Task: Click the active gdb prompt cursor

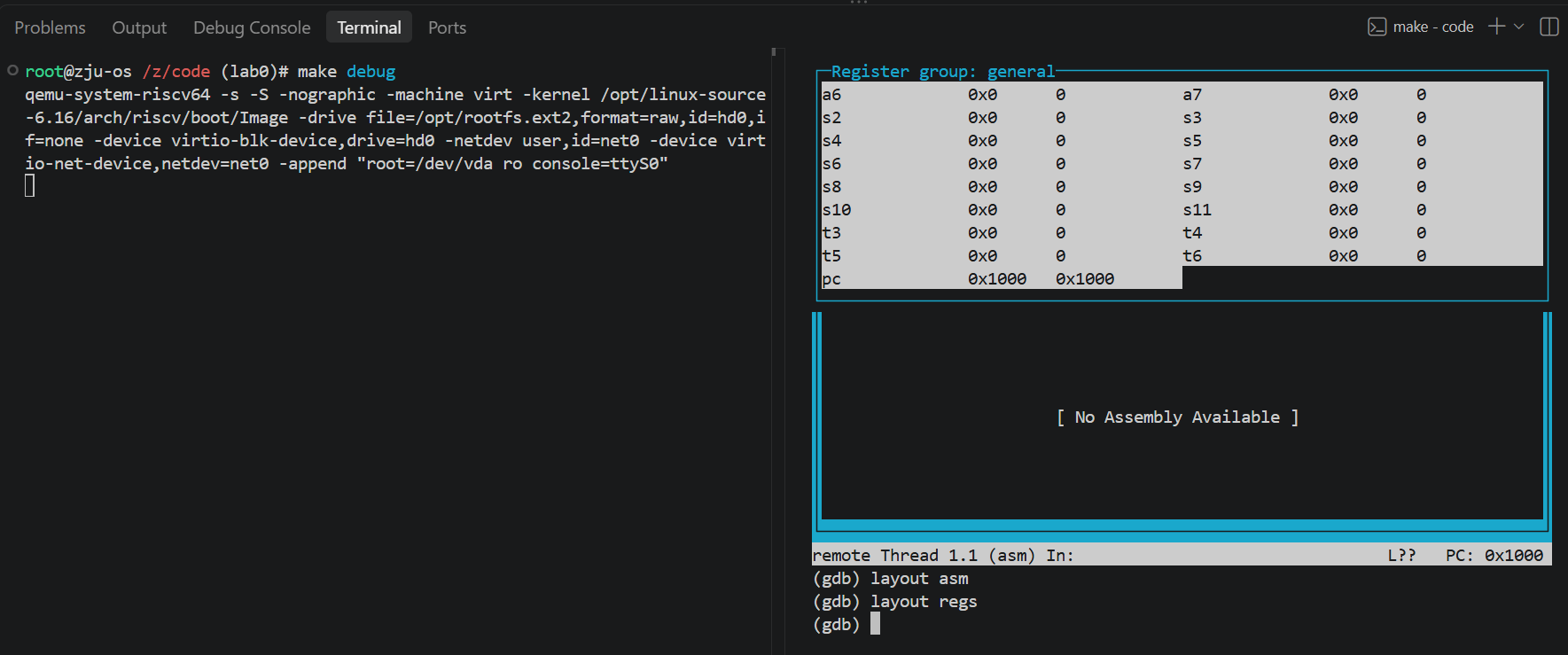Action: (875, 624)
